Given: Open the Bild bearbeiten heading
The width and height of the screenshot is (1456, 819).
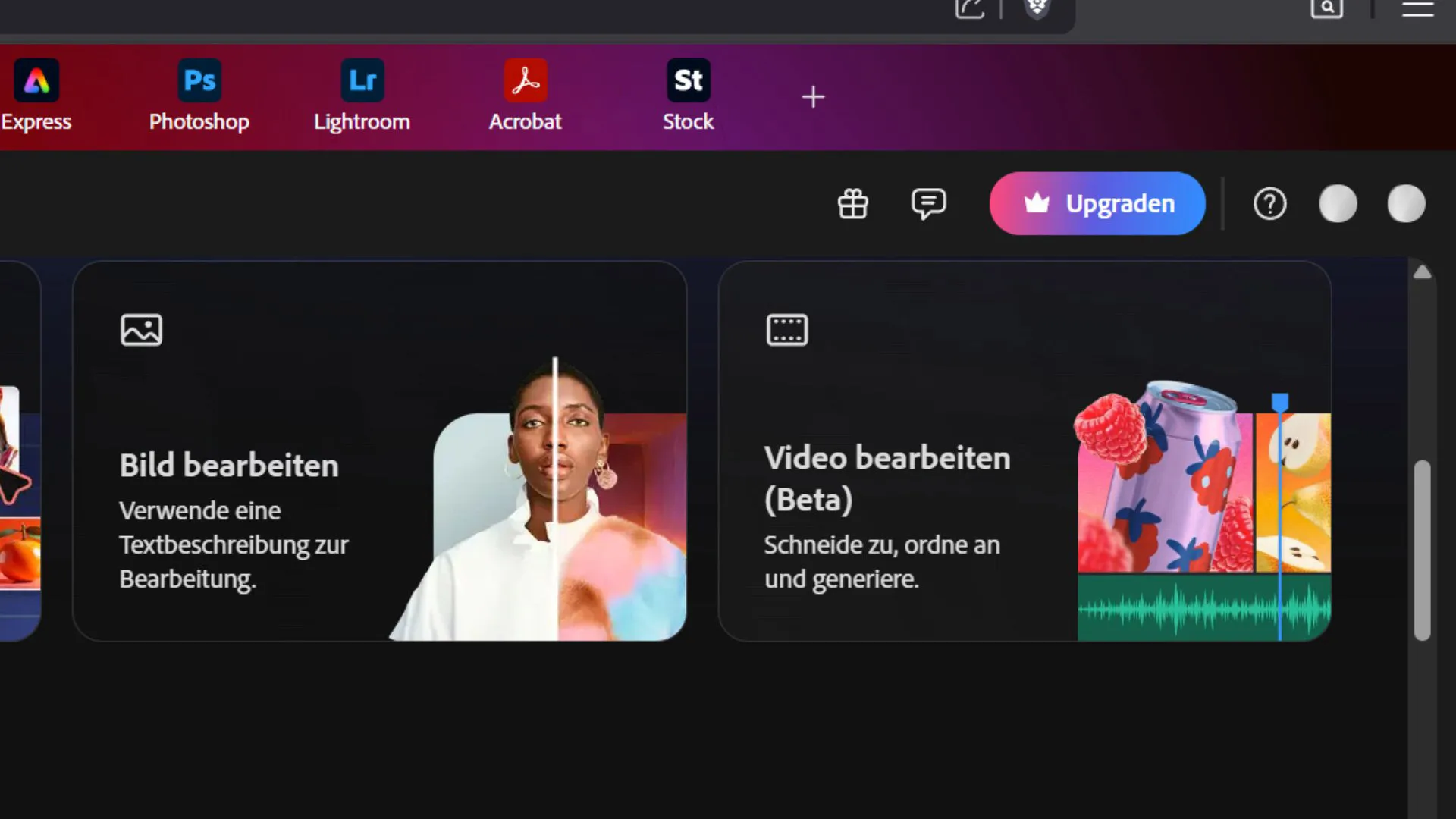Looking at the screenshot, I should pyautogui.click(x=229, y=466).
